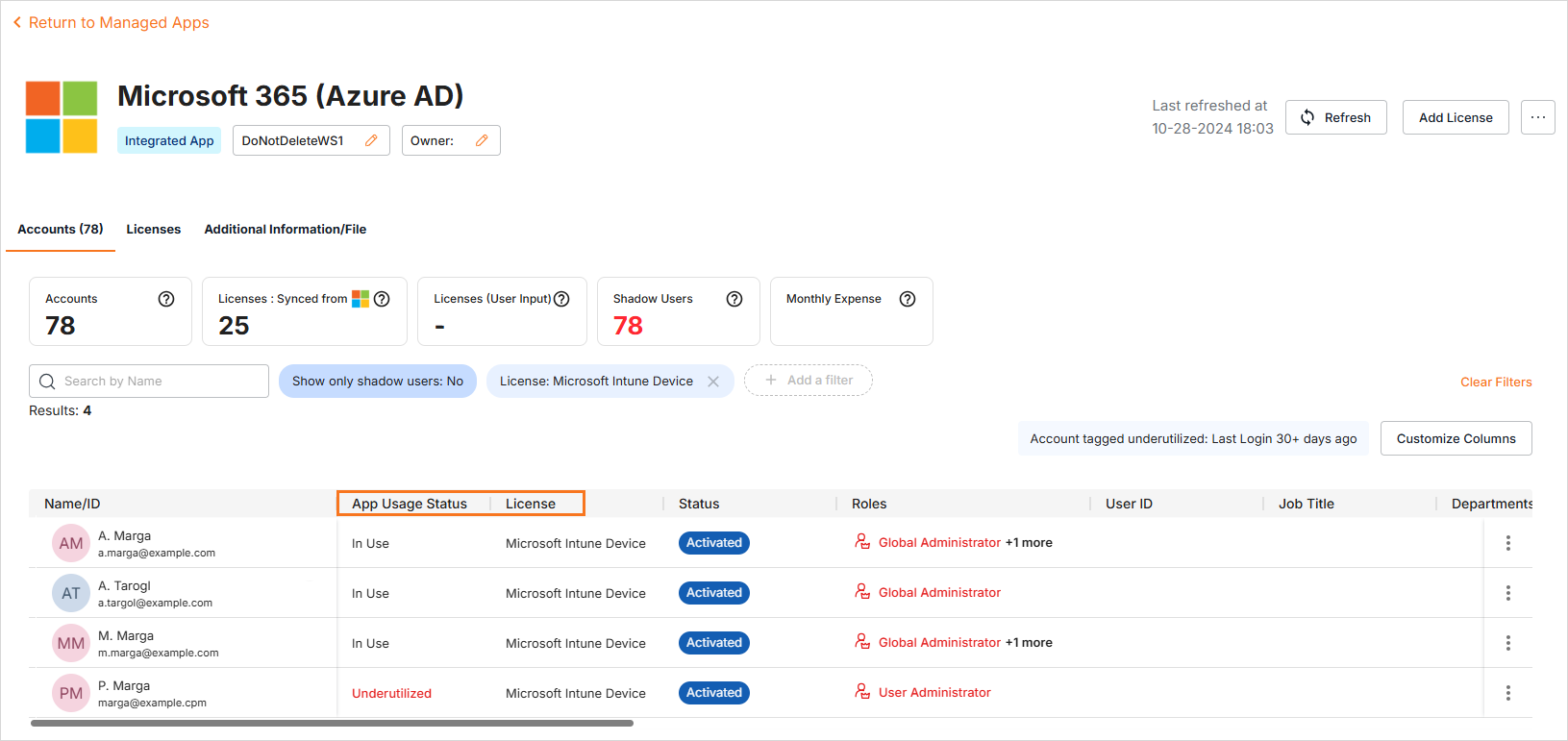
Task: Click Activated badge in P. Marga row
Action: pyautogui.click(x=714, y=693)
